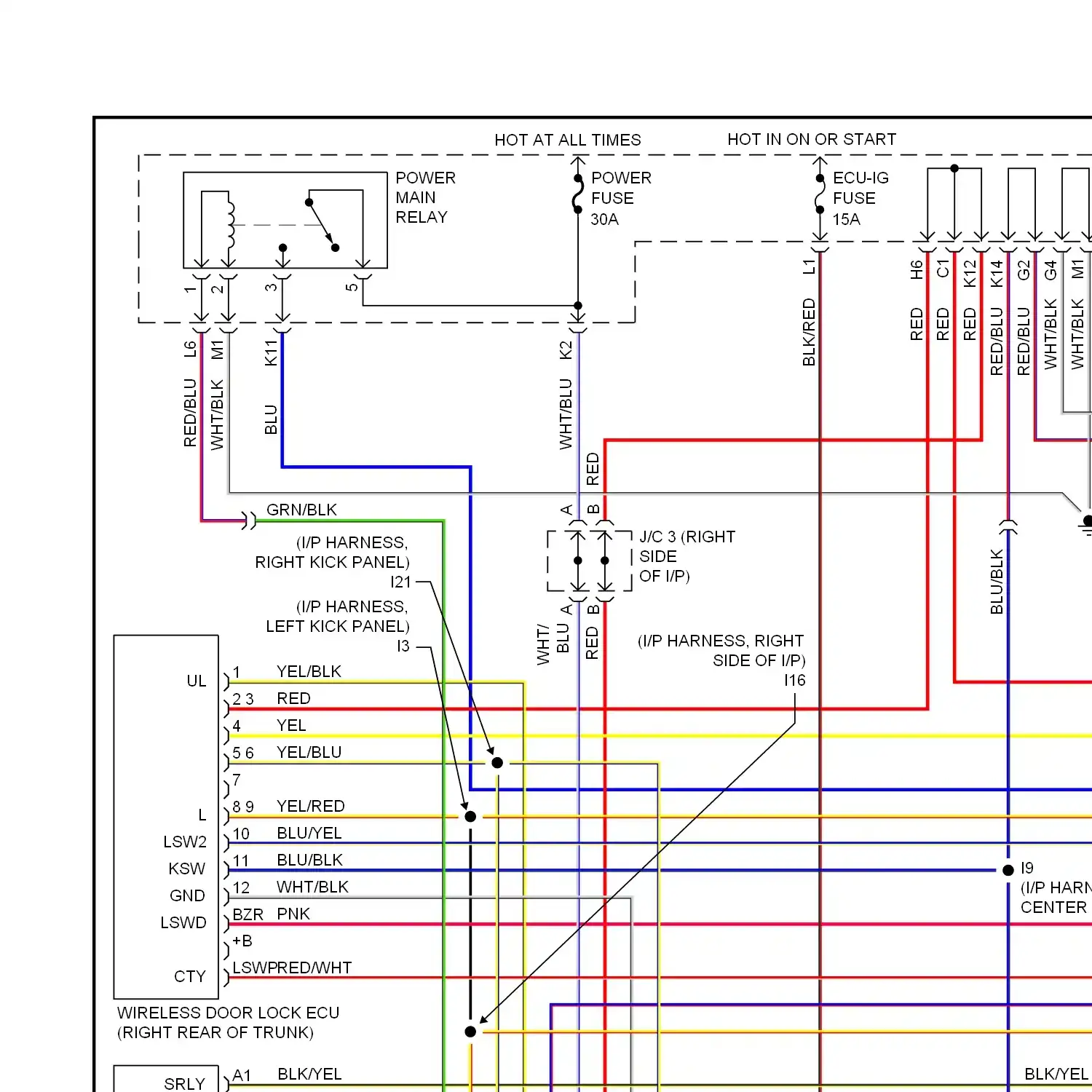Click the HOT AT ALL TIMES heading

pyautogui.click(x=568, y=140)
